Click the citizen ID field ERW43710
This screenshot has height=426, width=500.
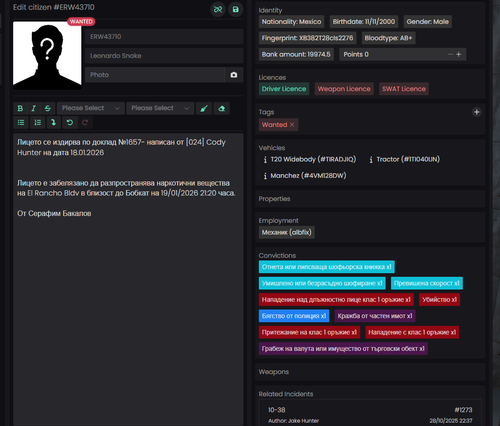[164, 37]
